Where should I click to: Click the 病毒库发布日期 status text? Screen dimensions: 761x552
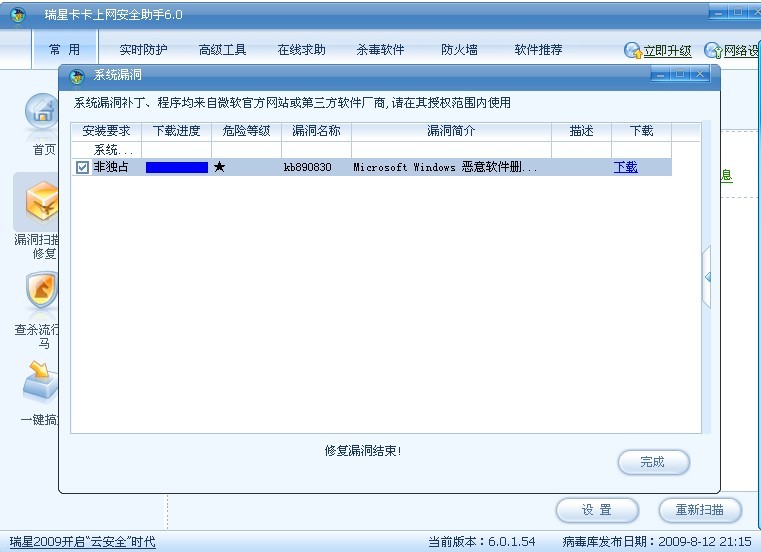(657, 542)
